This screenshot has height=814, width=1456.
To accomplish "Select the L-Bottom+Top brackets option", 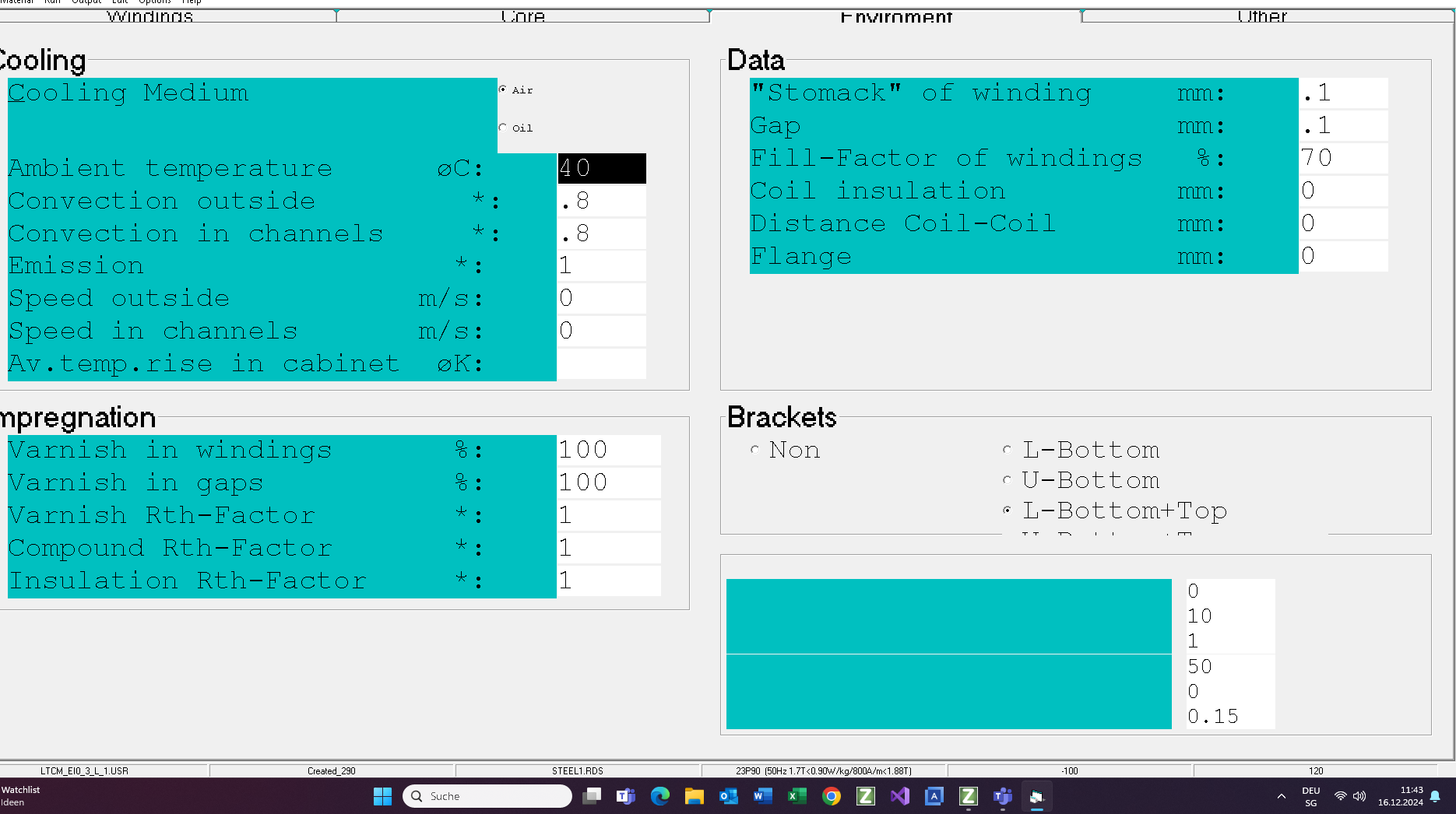I will (1007, 511).
